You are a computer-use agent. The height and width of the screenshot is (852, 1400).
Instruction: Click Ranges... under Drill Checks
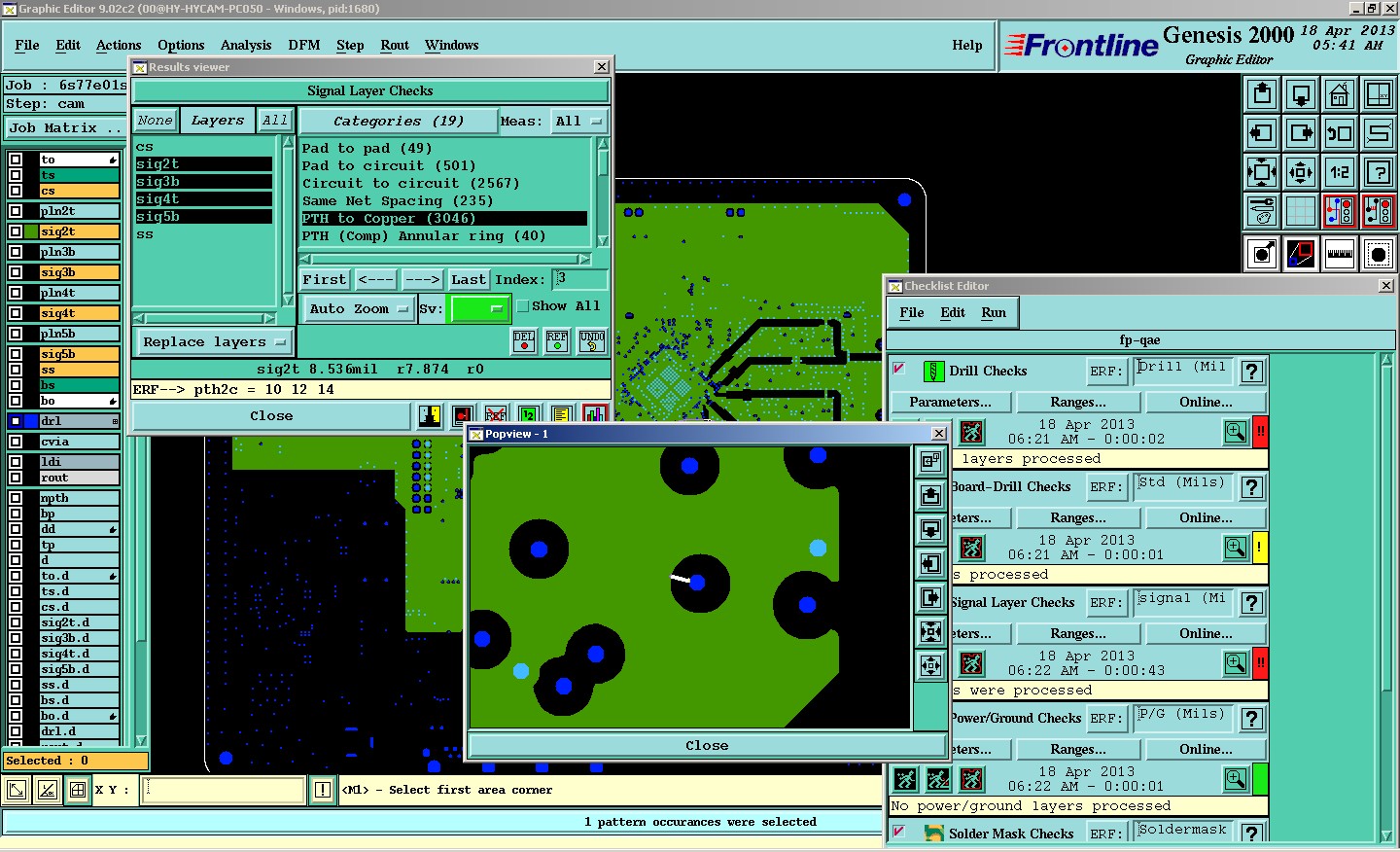(1078, 402)
